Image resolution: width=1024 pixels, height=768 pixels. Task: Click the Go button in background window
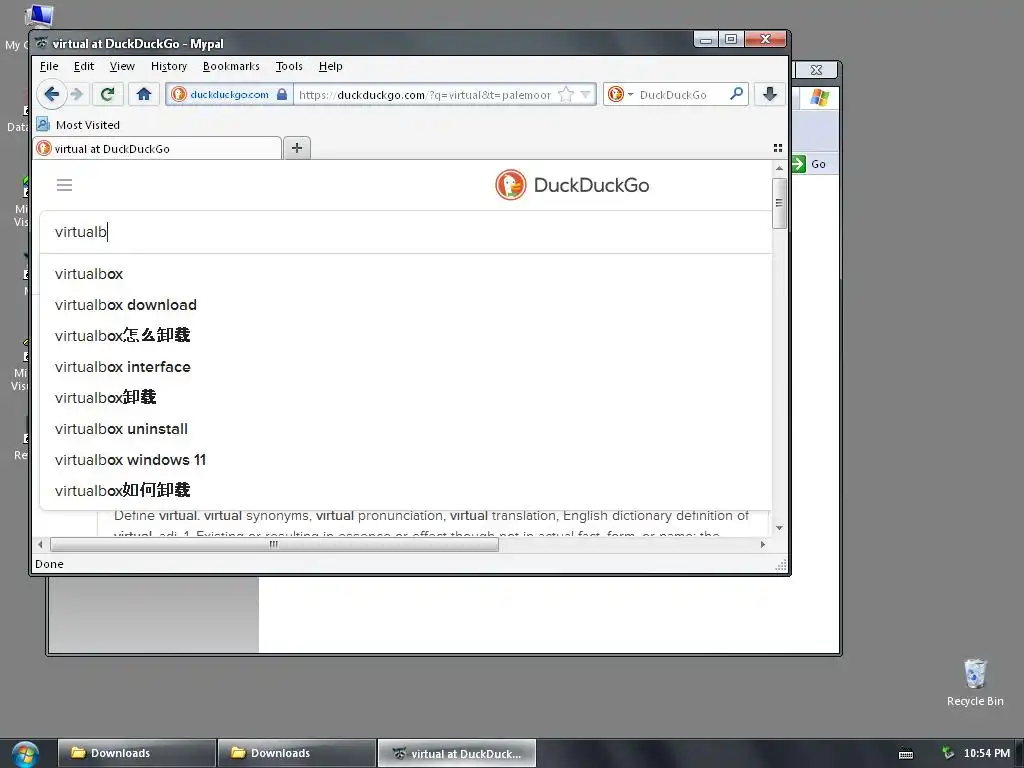tap(810, 164)
